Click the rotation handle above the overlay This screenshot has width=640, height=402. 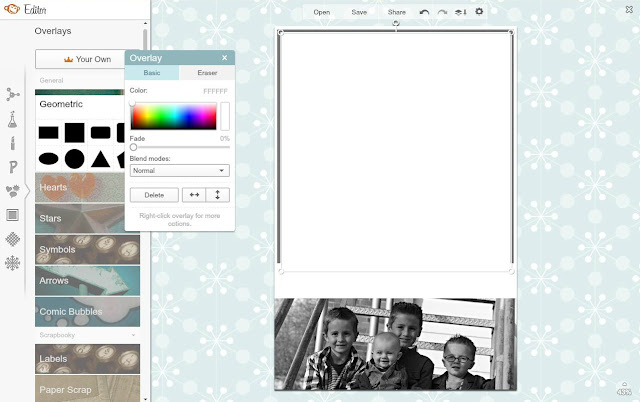396,23
